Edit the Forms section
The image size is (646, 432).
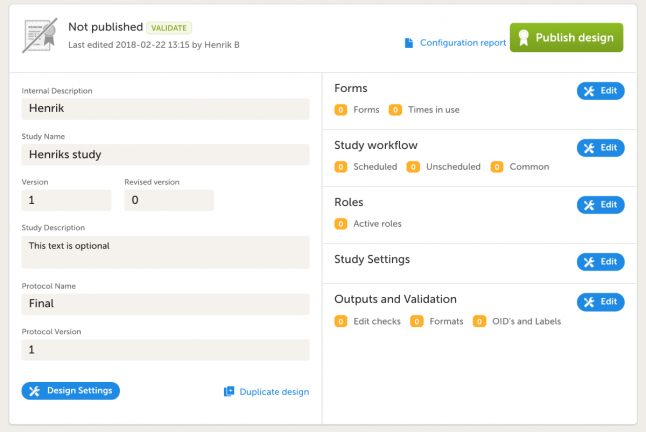tap(600, 91)
